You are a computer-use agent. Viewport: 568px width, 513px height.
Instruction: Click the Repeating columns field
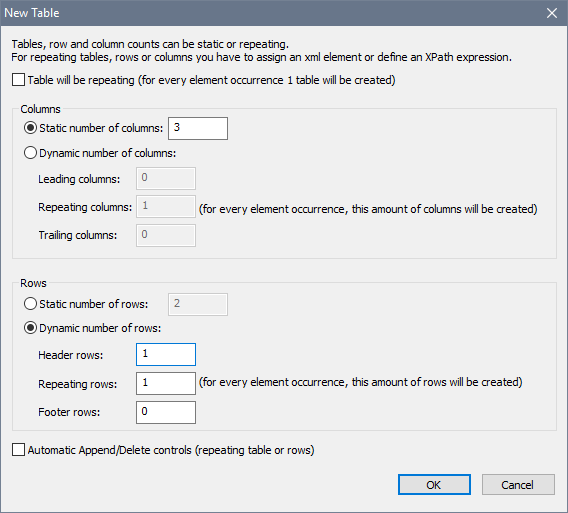tap(166, 207)
